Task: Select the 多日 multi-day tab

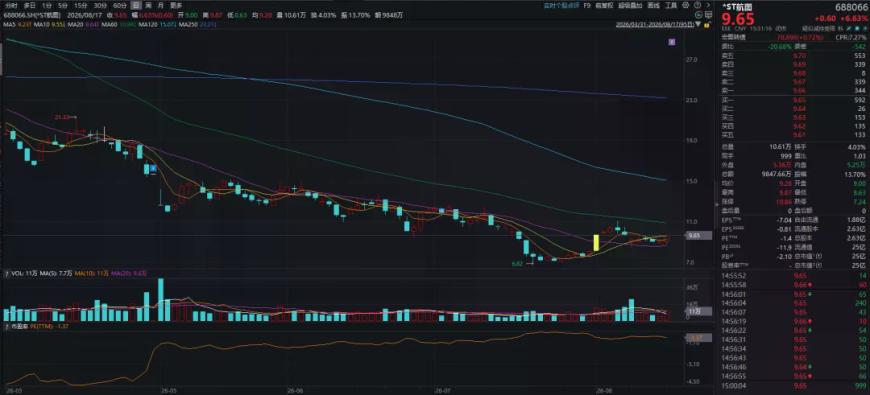Action: coord(29,5)
